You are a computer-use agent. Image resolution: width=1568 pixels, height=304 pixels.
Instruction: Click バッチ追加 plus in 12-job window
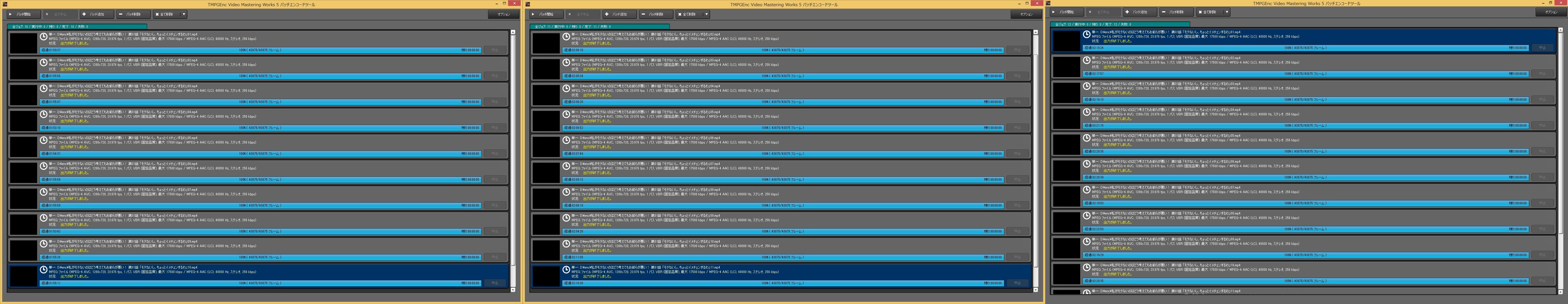coord(1140,12)
